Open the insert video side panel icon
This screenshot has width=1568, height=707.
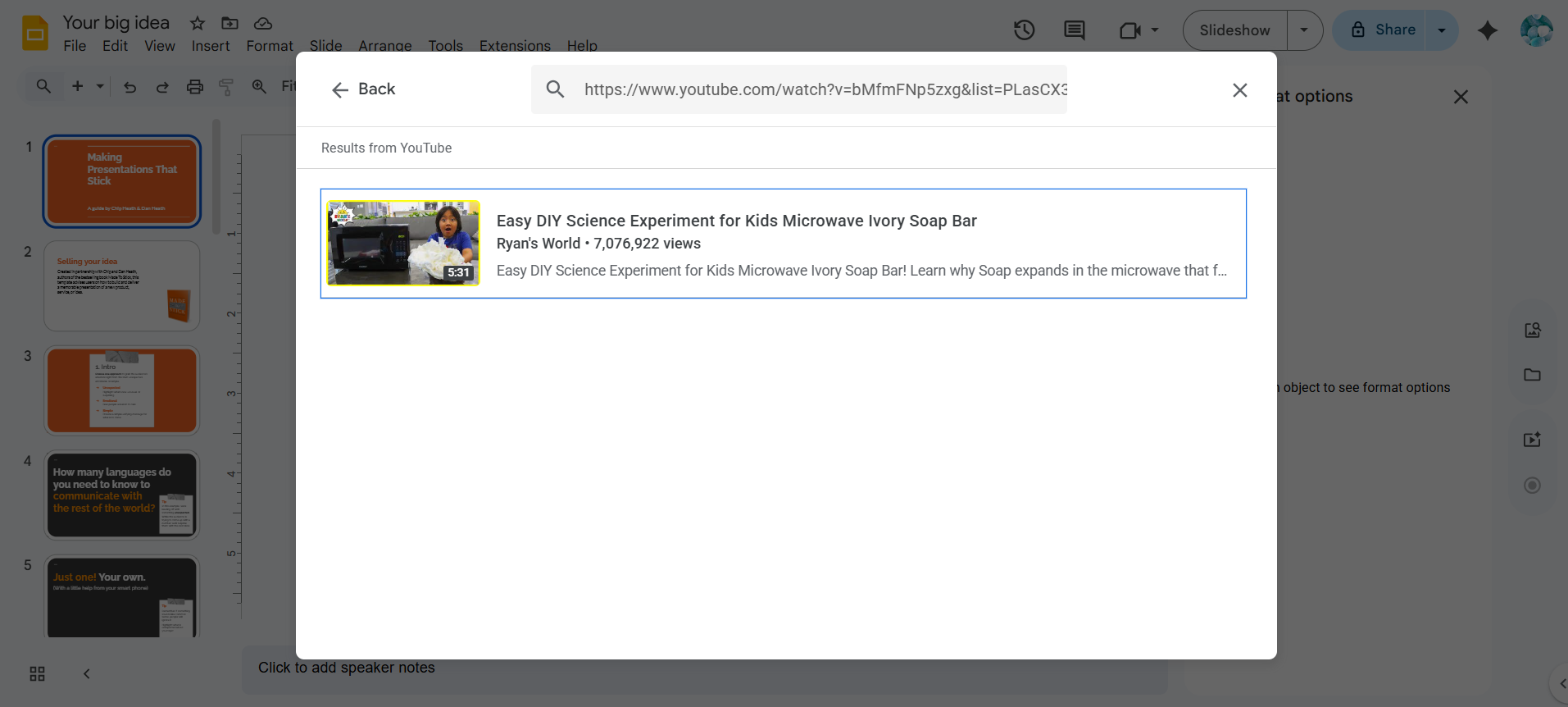point(1533,440)
